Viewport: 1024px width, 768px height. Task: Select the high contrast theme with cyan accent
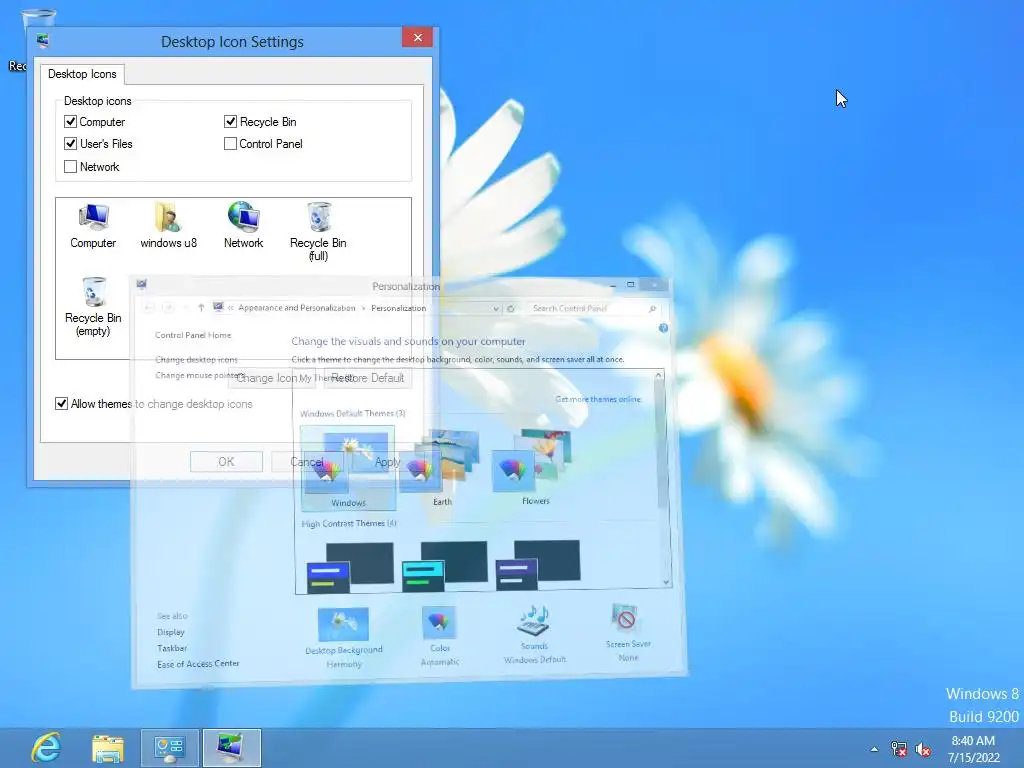click(444, 566)
